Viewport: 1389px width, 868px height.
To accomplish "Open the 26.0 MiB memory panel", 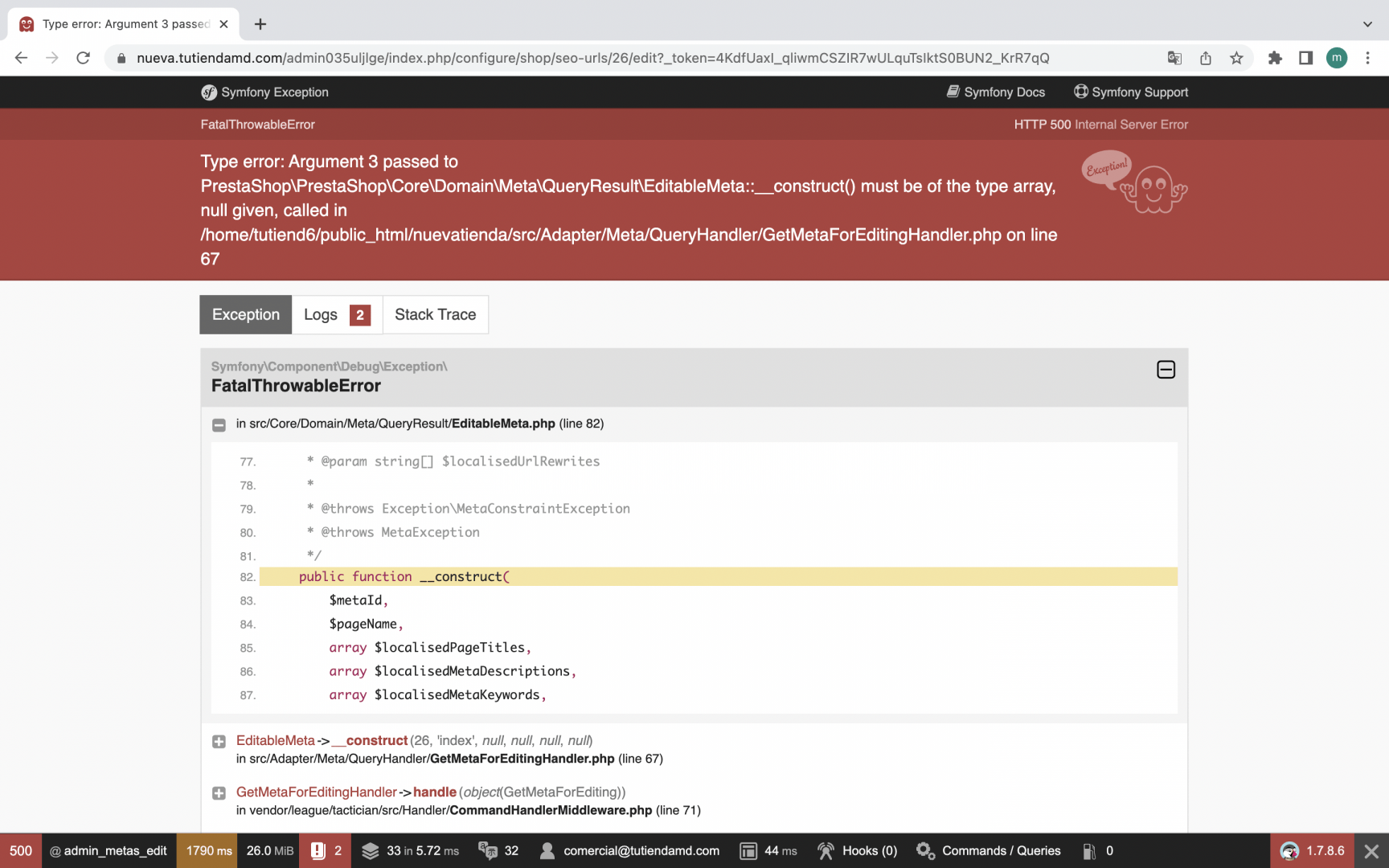I will (269, 850).
